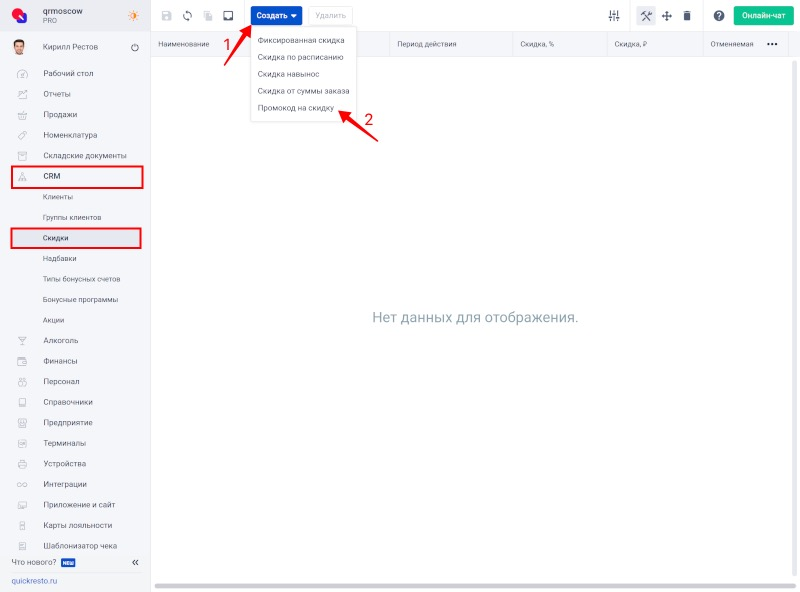Click the save disk icon in the toolbar
This screenshot has width=800, height=592.
click(x=166, y=16)
